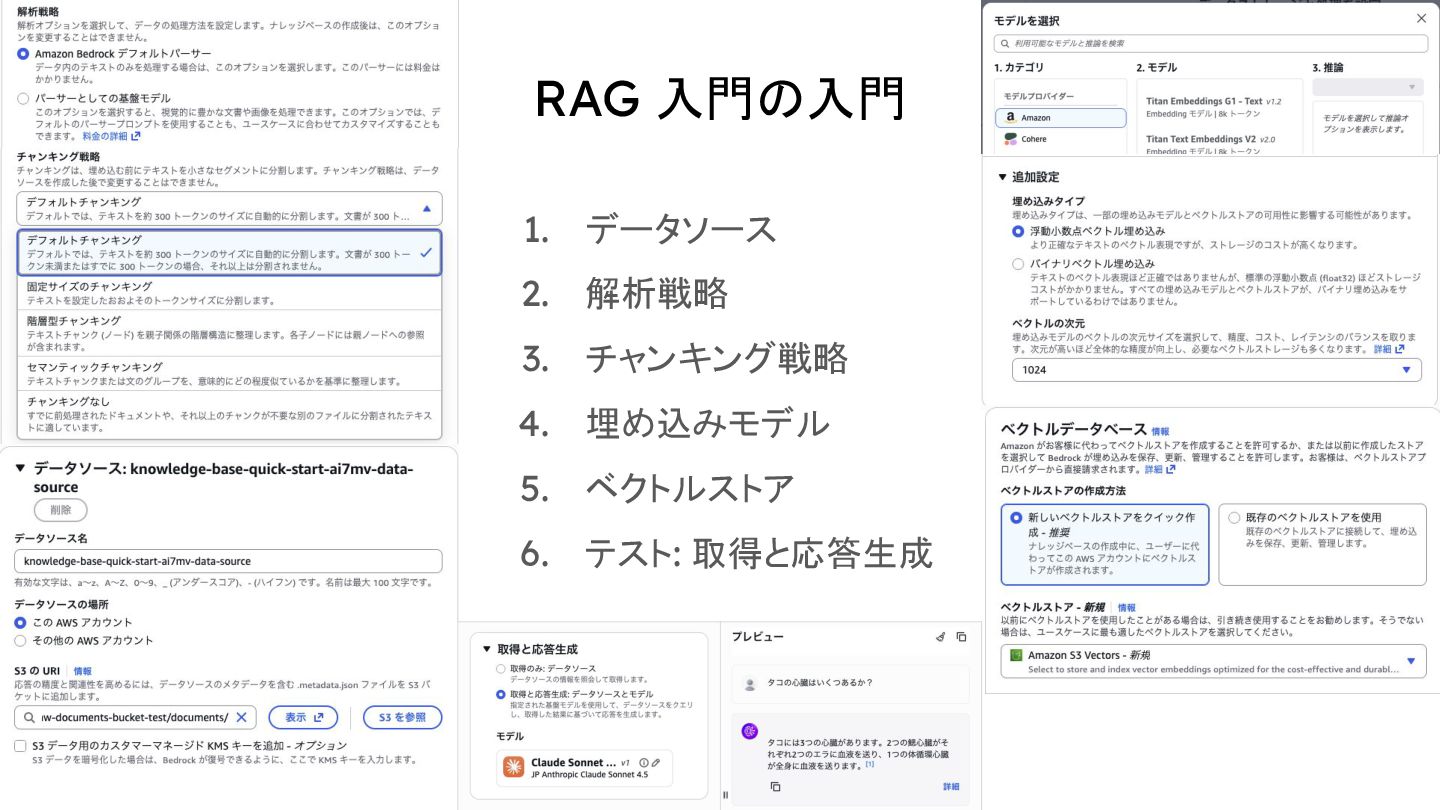Open the 詳細 link under ベクトルの次元
The width and height of the screenshot is (1440, 810).
[x=1388, y=350]
